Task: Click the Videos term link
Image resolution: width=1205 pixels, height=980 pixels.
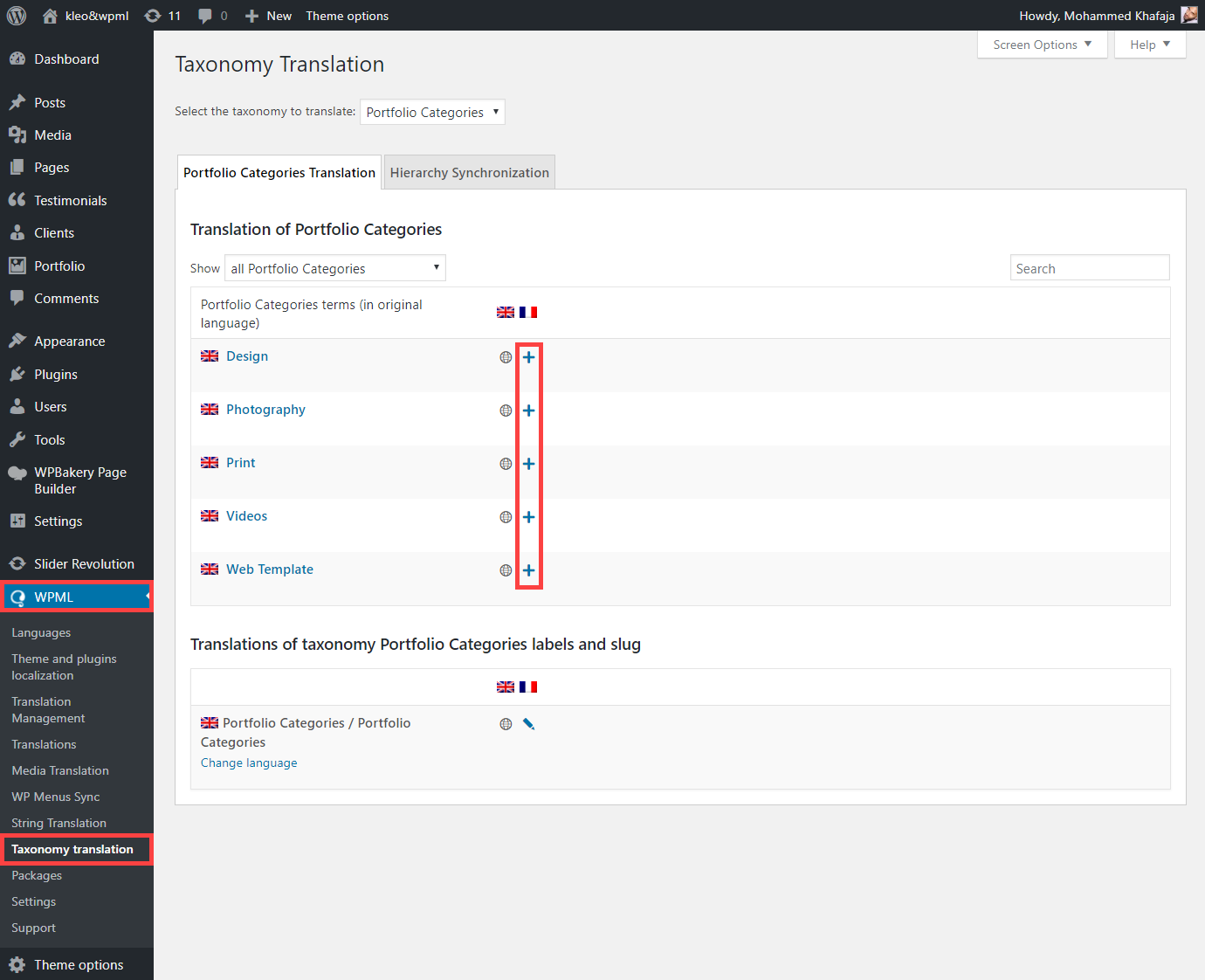Action: click(246, 516)
